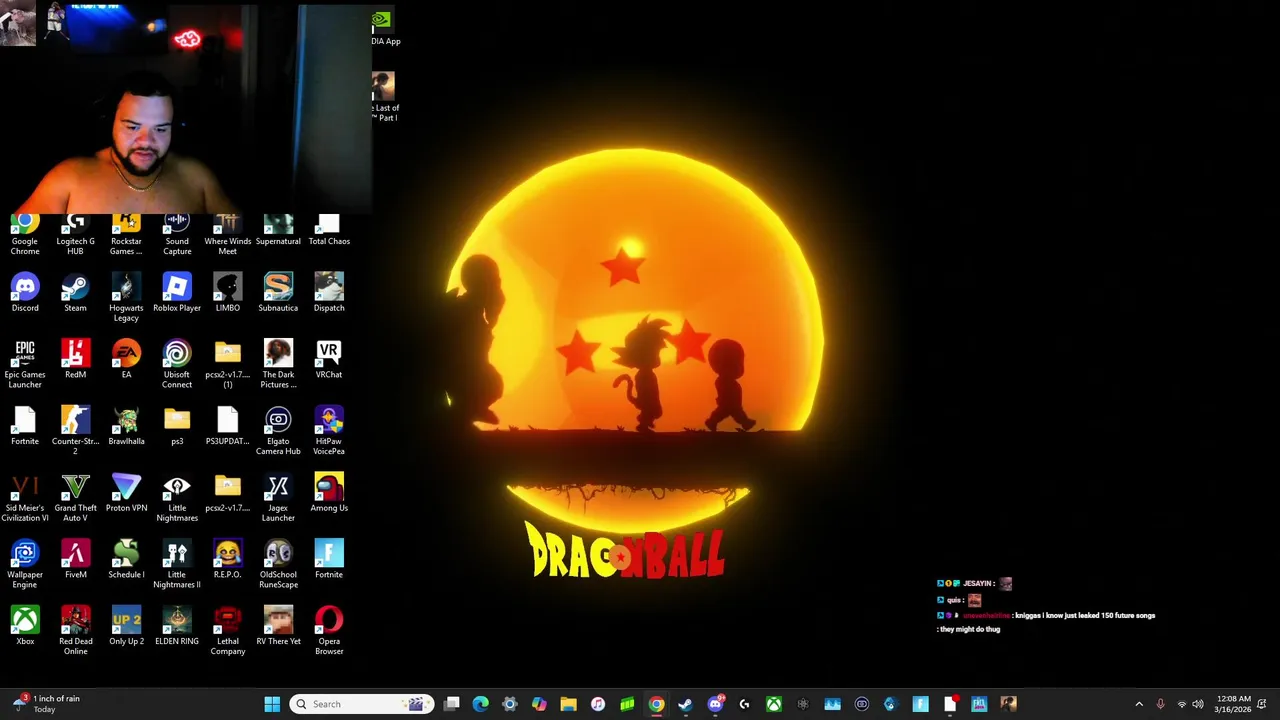Screen dimensions: 1280x720
Task: Select LIMBO desktop icon
Action: coord(228,293)
